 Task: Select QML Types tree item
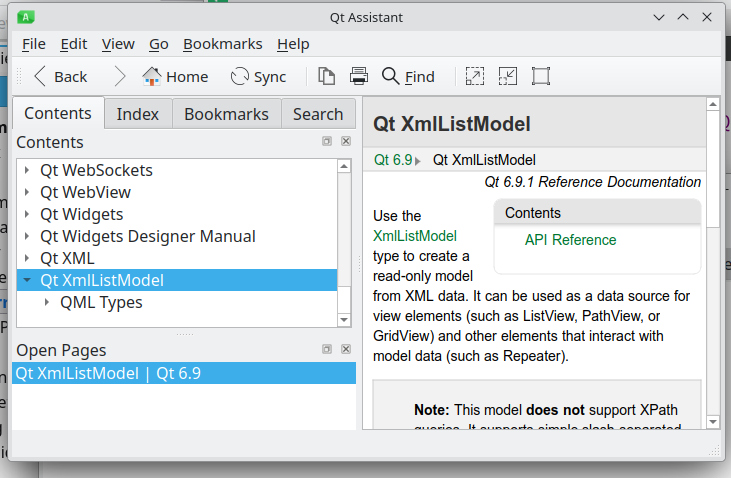pos(101,302)
